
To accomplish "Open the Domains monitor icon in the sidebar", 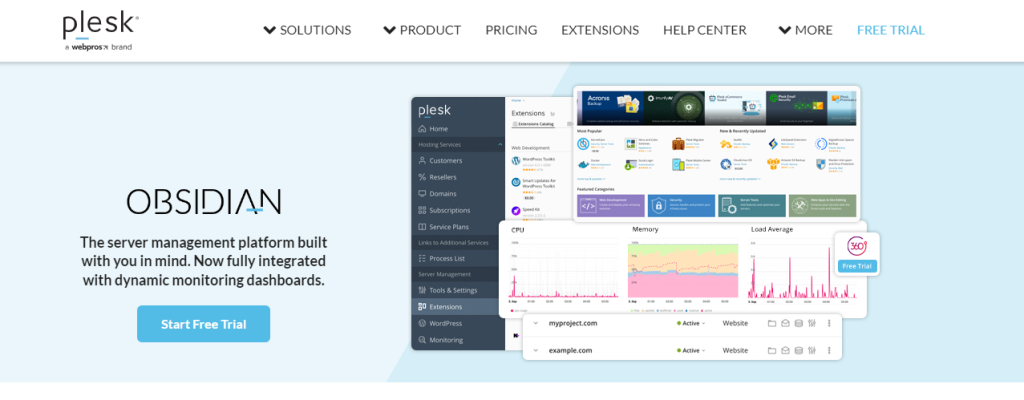I will (x=422, y=194).
